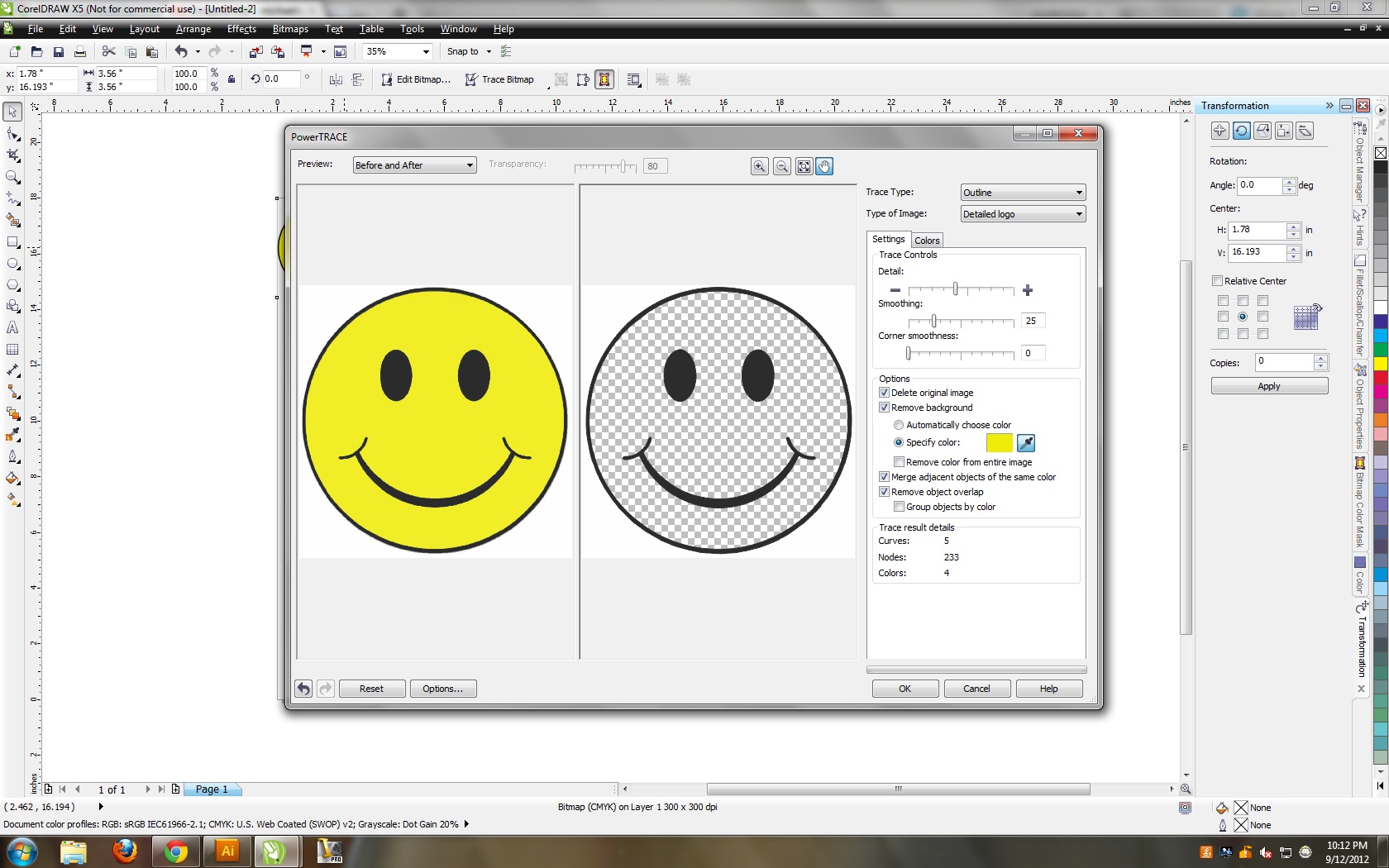The height and width of the screenshot is (868, 1389).
Task: Click the Zoom Out icon in PowerTRACE
Action: [x=781, y=166]
